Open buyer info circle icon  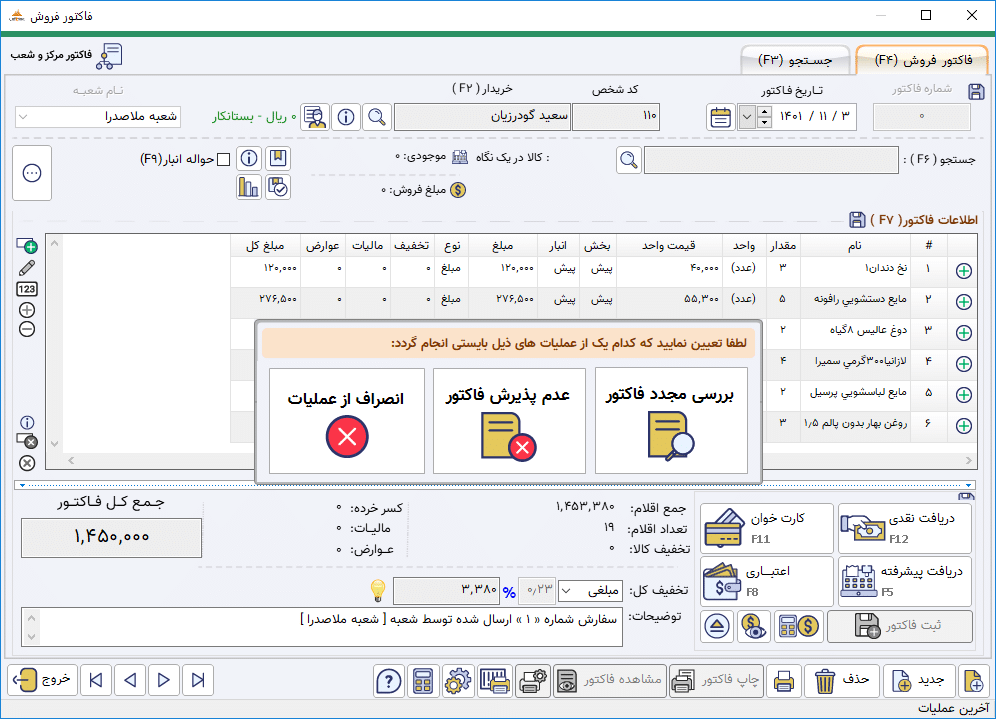coord(346,117)
